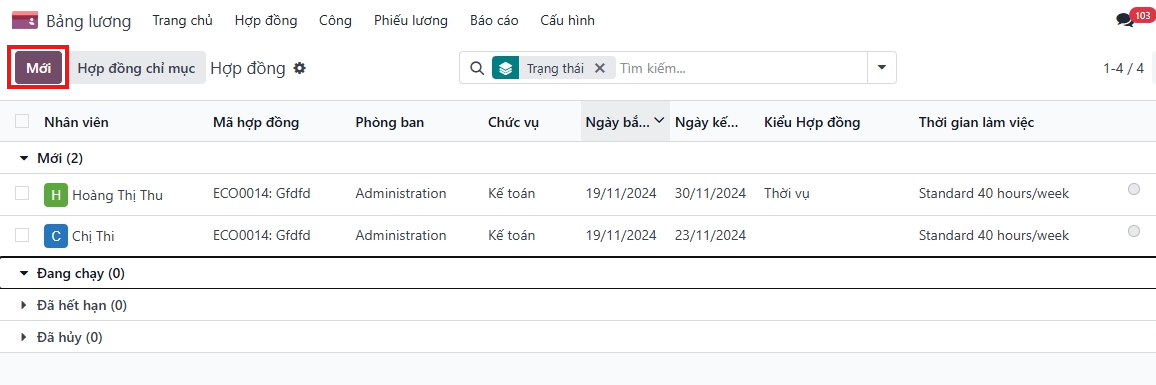
Task: Tick checkbox for Chị Thi row
Action: pyautogui.click(x=22, y=235)
